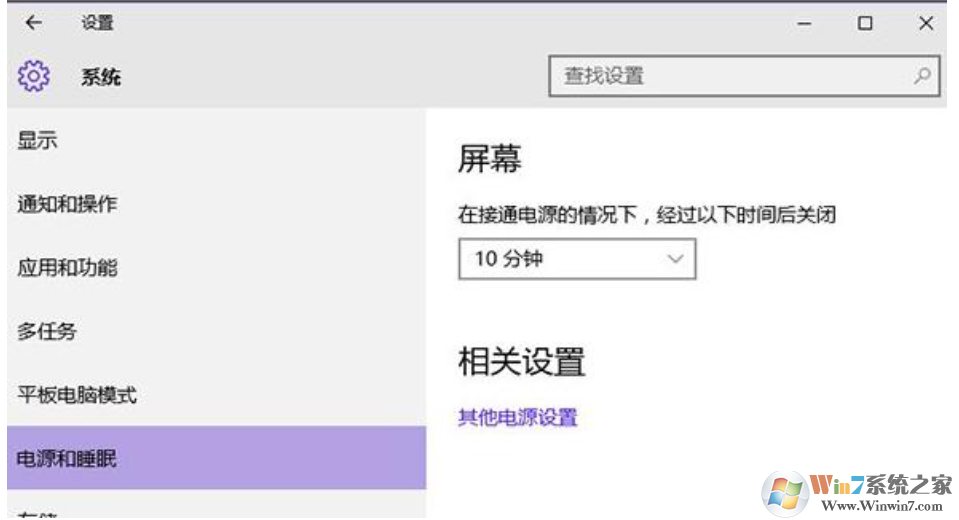Viewport: 959px width, 520px height.
Task: Click the 相关设置 heading
Action: click(x=522, y=362)
